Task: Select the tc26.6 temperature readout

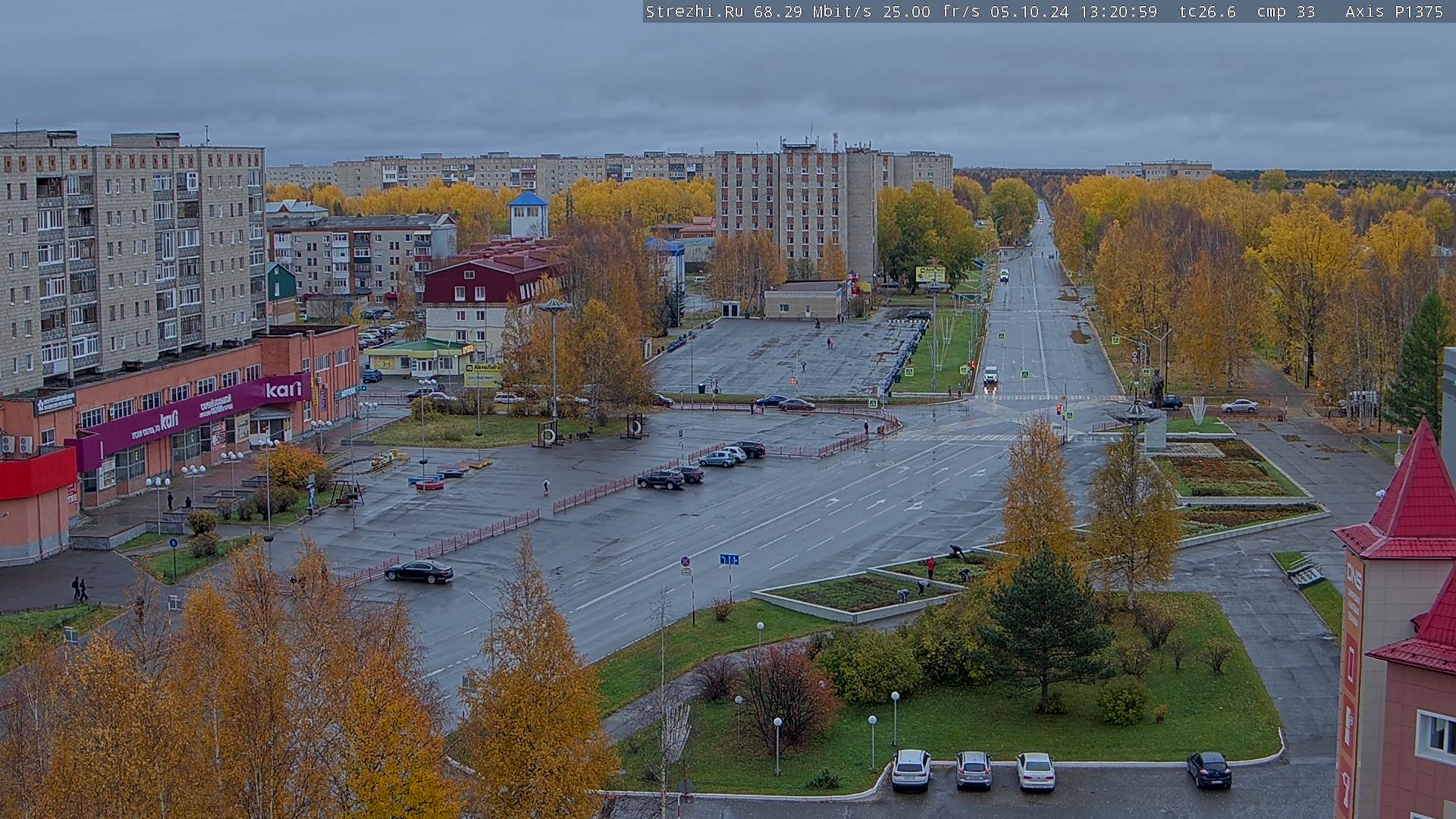Action: coord(1207,12)
